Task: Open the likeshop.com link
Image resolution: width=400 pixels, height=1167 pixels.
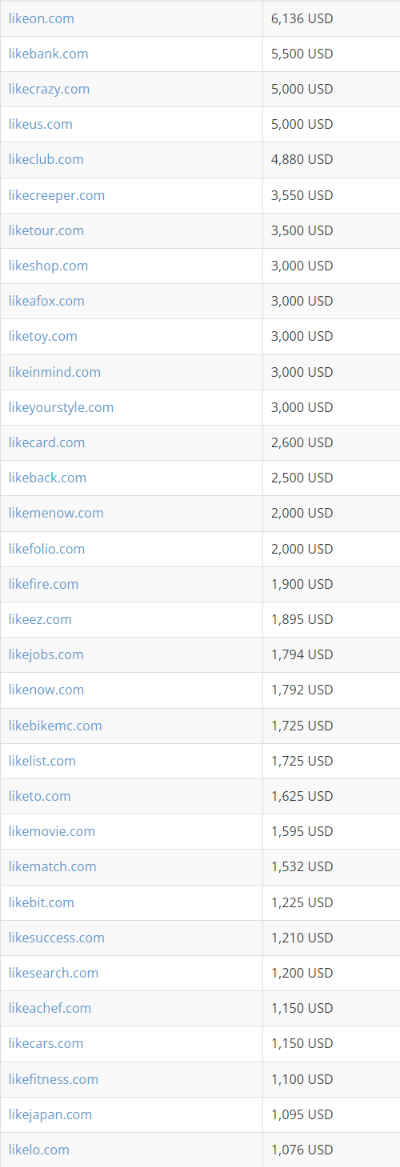Action: [48, 266]
